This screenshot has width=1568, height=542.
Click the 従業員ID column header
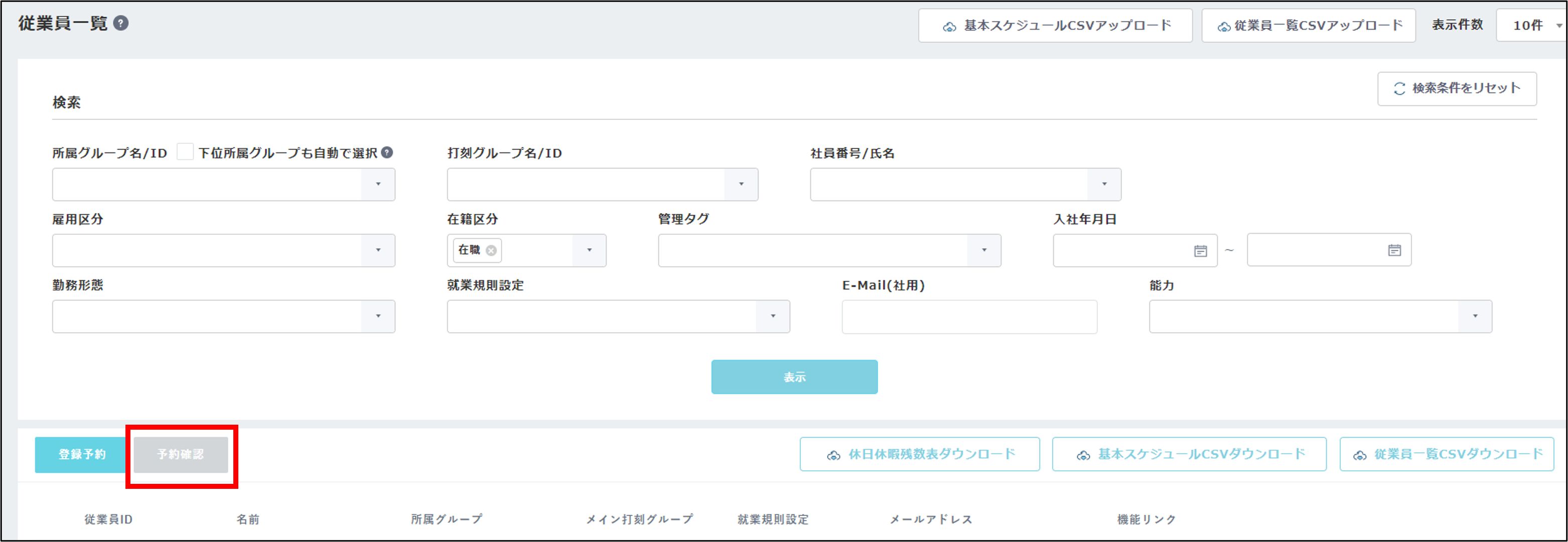pos(108,519)
